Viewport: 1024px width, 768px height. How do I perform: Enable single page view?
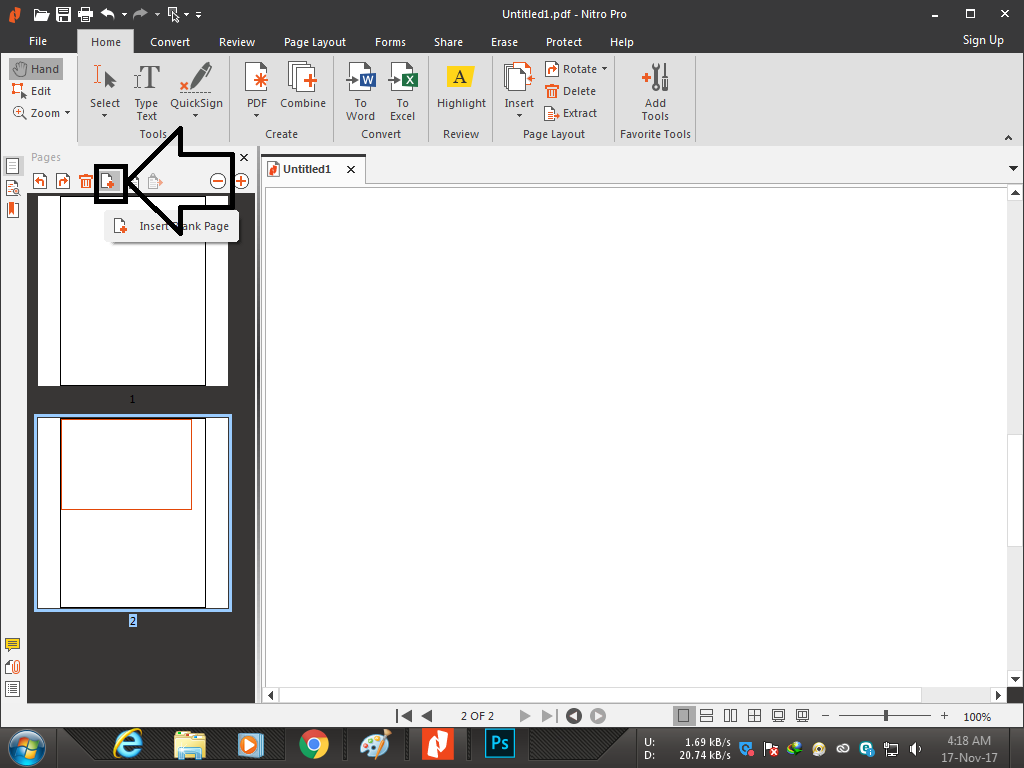pyautogui.click(x=683, y=716)
